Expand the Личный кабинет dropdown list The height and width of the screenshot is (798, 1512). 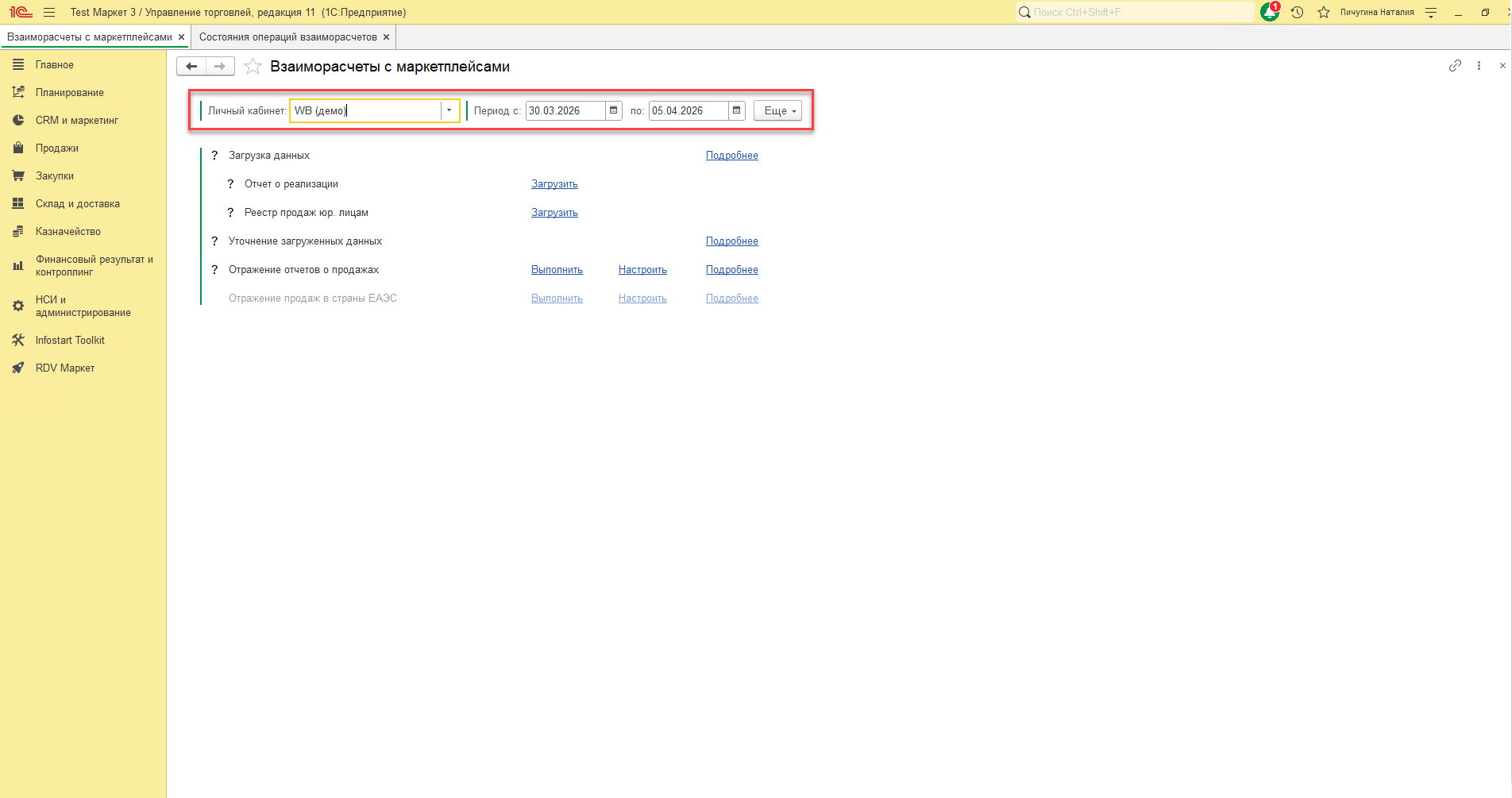tap(449, 110)
